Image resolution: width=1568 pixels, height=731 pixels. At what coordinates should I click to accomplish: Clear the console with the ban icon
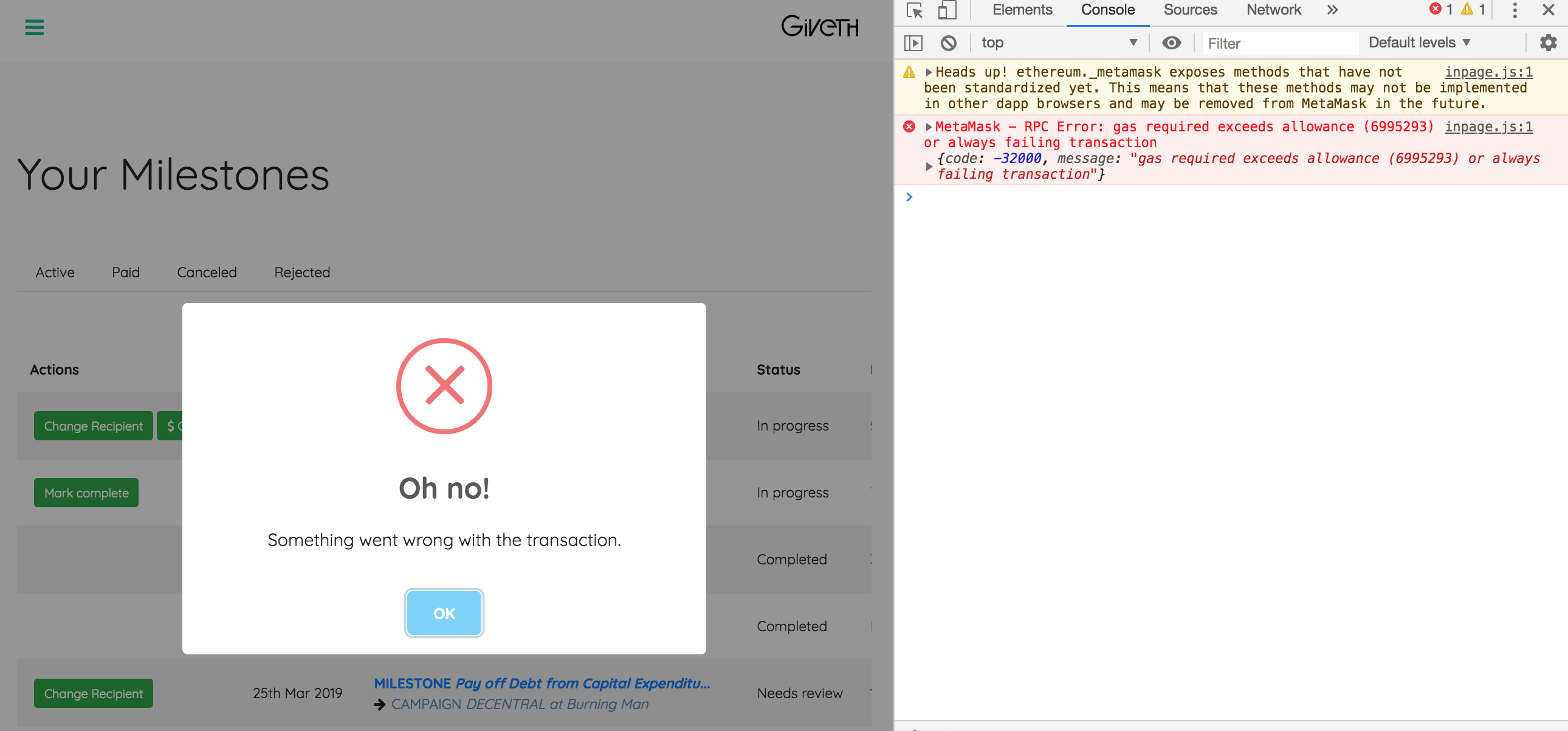tap(948, 43)
